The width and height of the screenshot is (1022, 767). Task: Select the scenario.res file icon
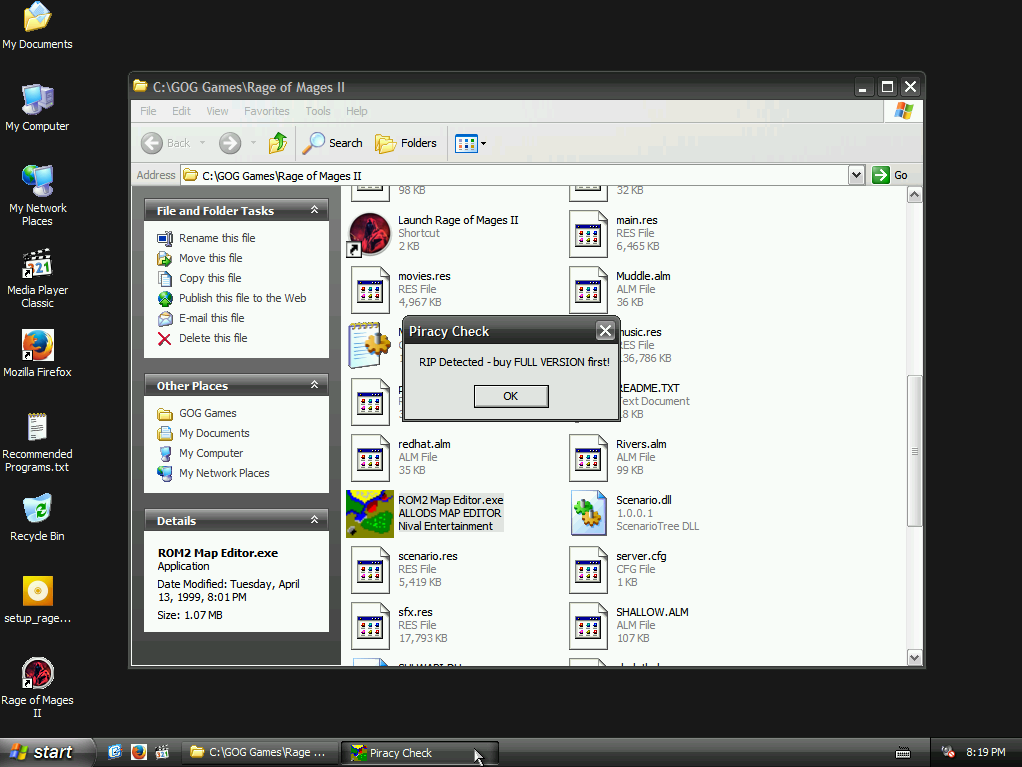pyautogui.click(x=370, y=570)
